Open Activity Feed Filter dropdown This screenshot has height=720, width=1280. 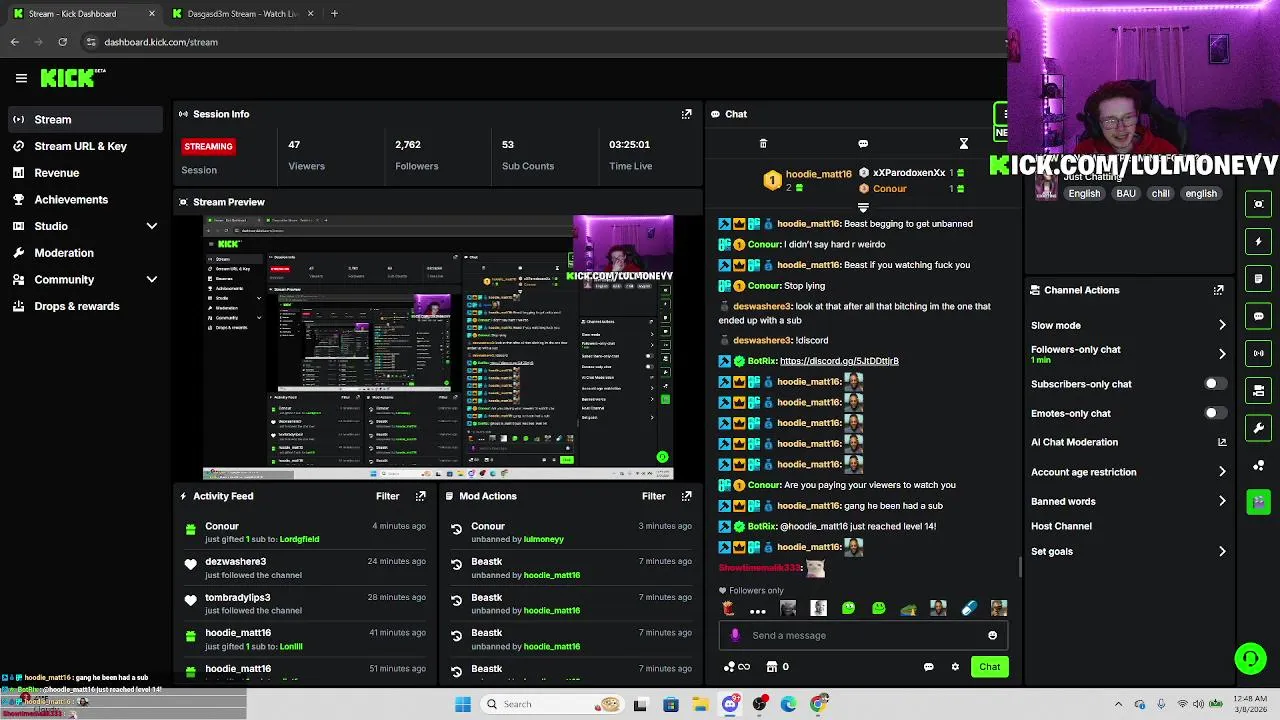pos(387,496)
